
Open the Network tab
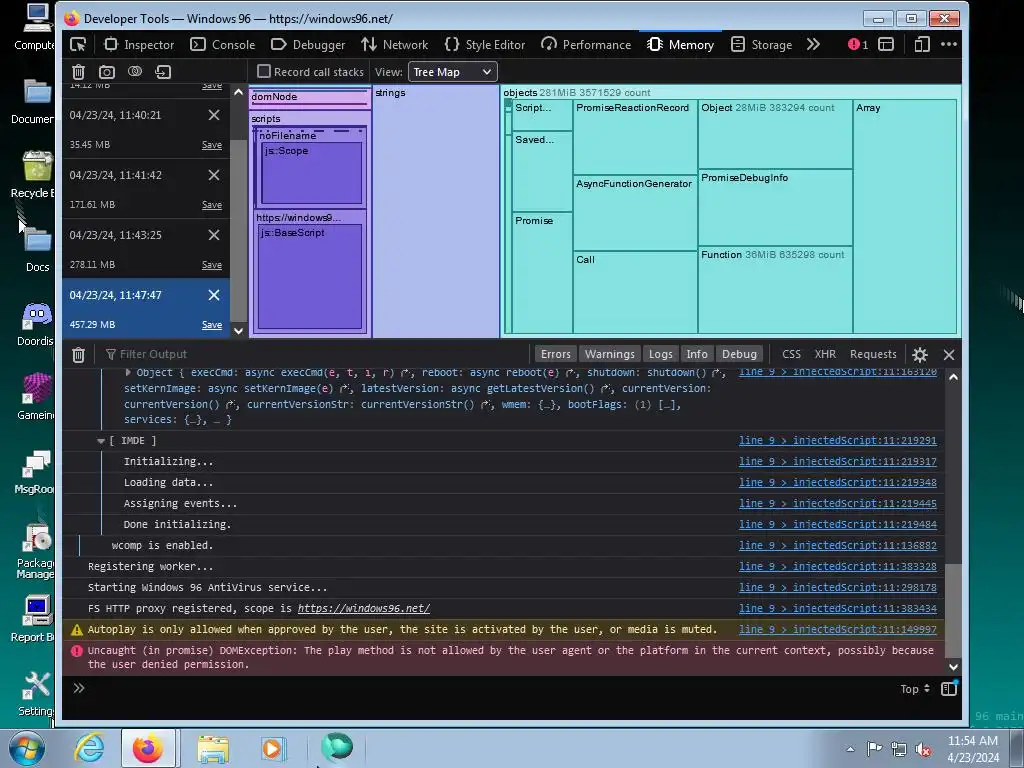point(394,44)
